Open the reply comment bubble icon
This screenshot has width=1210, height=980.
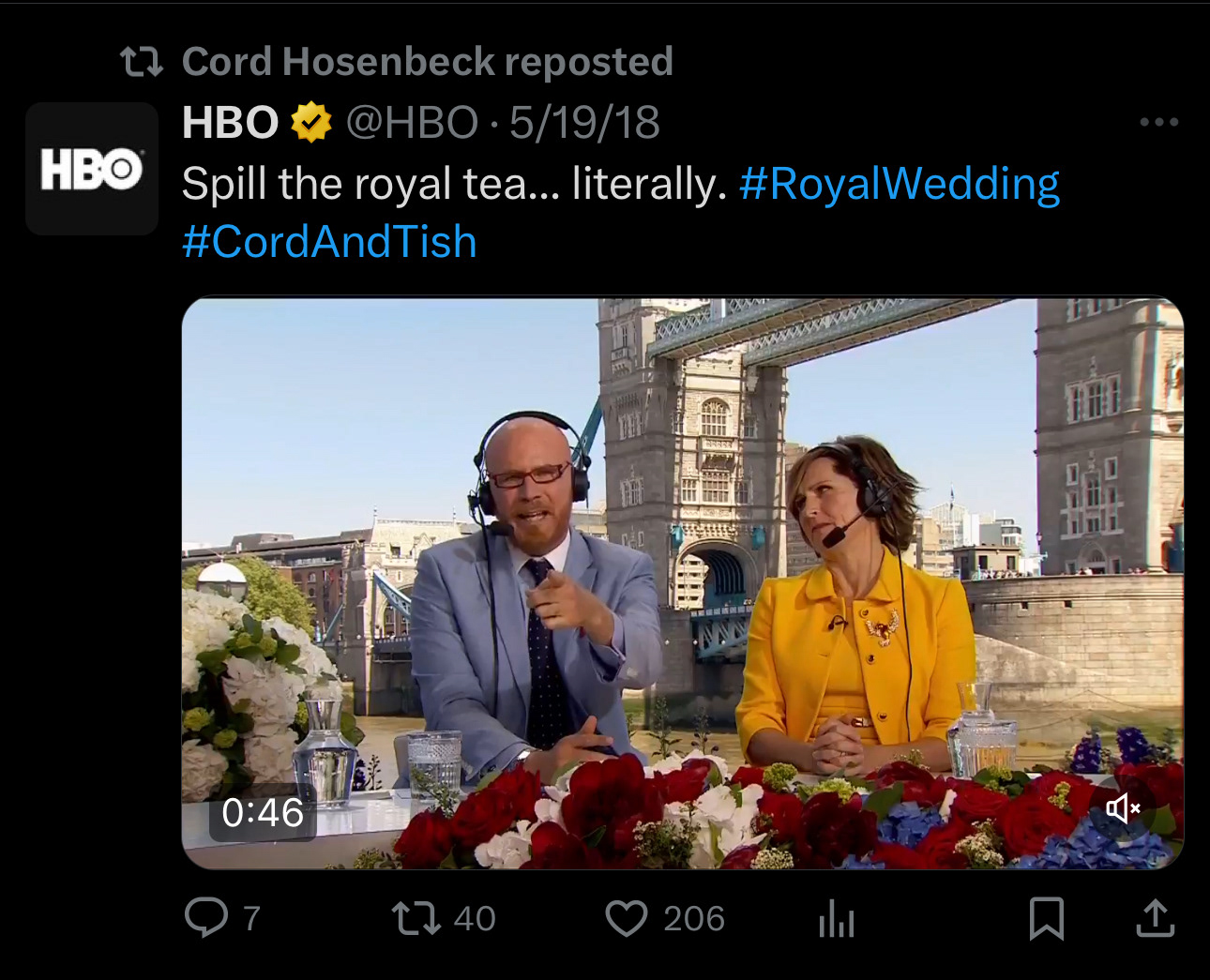click(206, 918)
